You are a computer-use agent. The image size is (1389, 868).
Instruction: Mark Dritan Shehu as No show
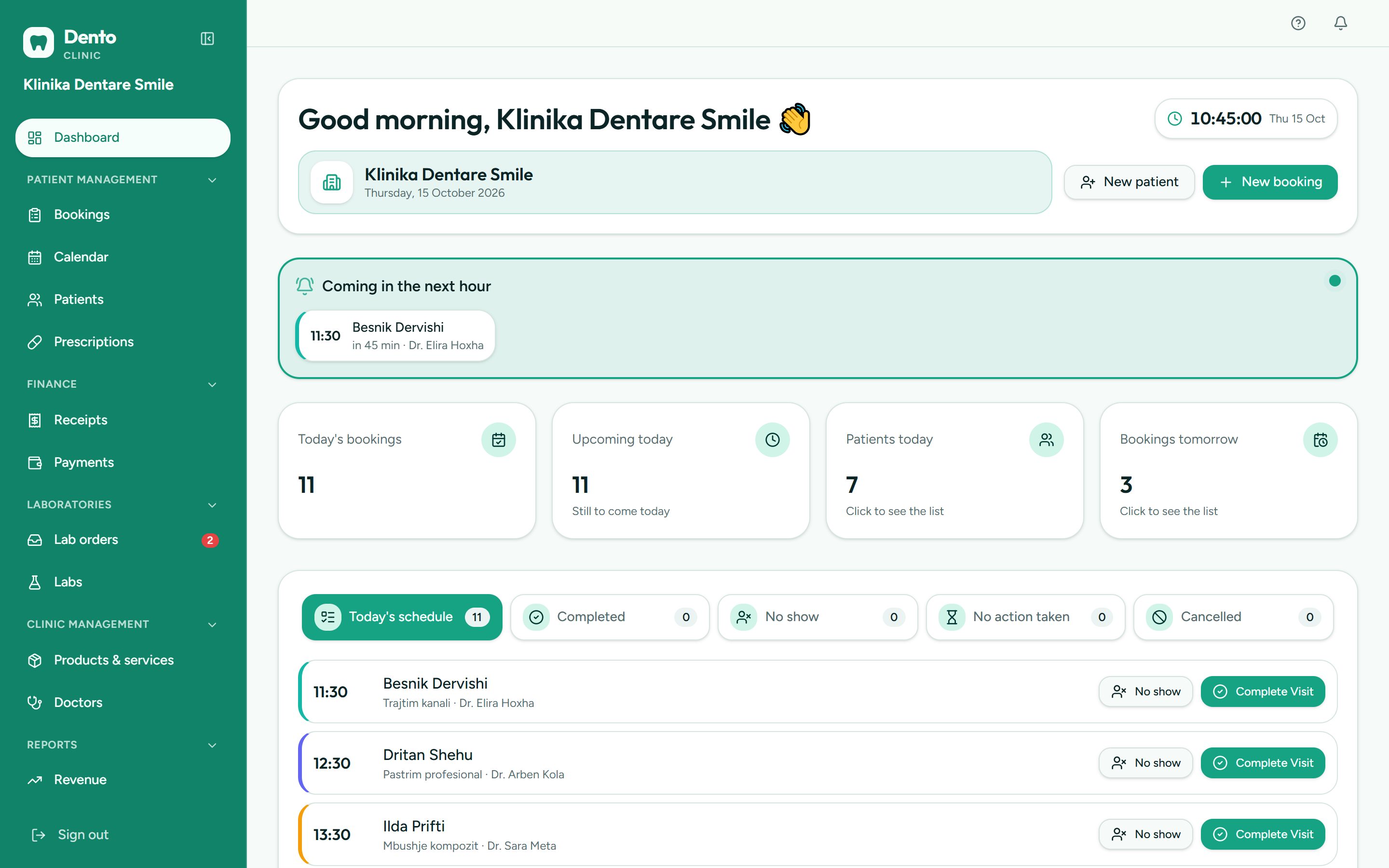1145,763
